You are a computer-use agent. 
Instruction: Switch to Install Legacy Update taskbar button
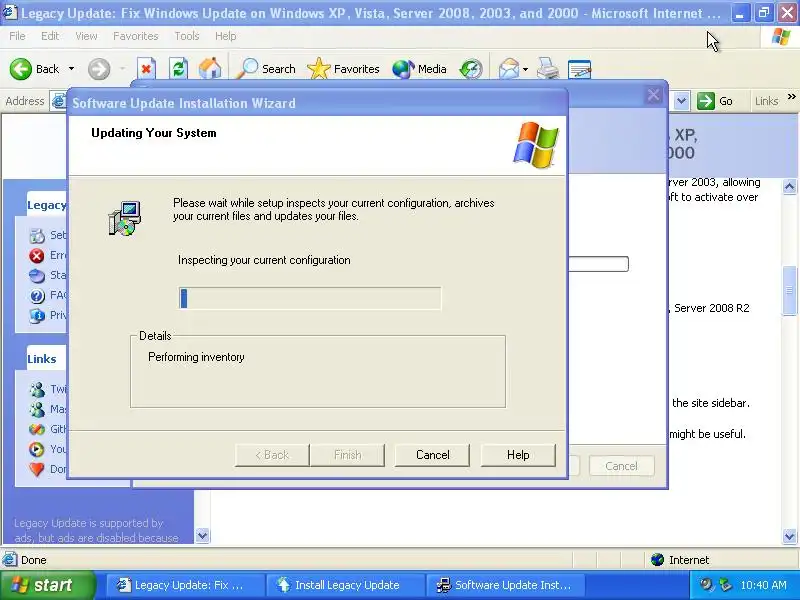347,585
